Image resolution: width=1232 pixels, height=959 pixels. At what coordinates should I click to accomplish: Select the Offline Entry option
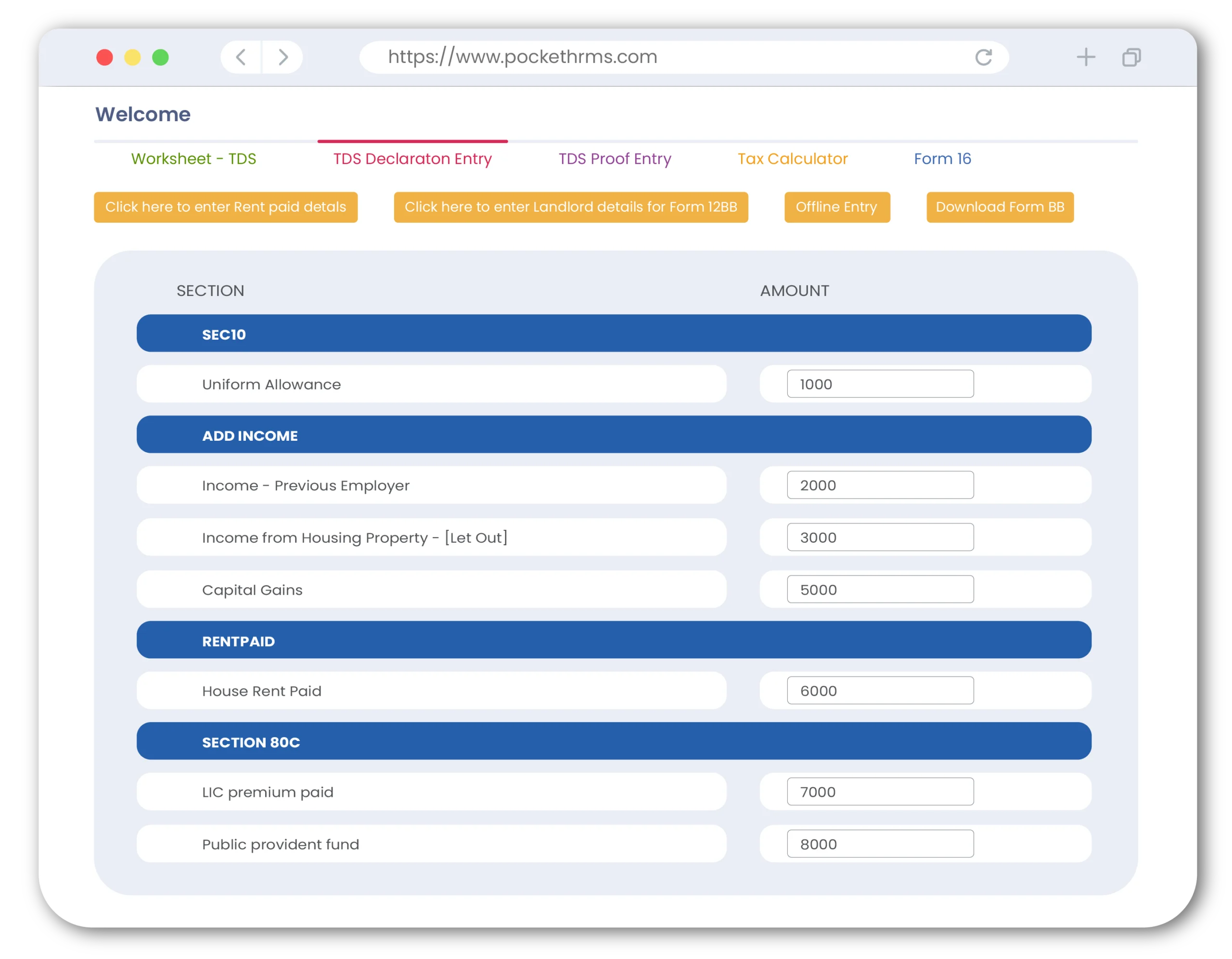pyautogui.click(x=837, y=207)
